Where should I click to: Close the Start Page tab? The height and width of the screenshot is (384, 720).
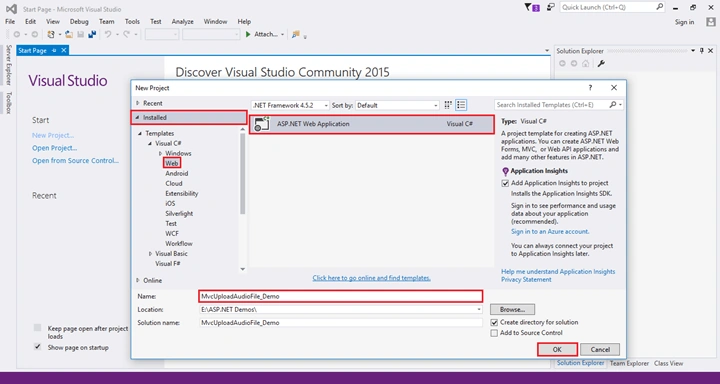[64, 51]
